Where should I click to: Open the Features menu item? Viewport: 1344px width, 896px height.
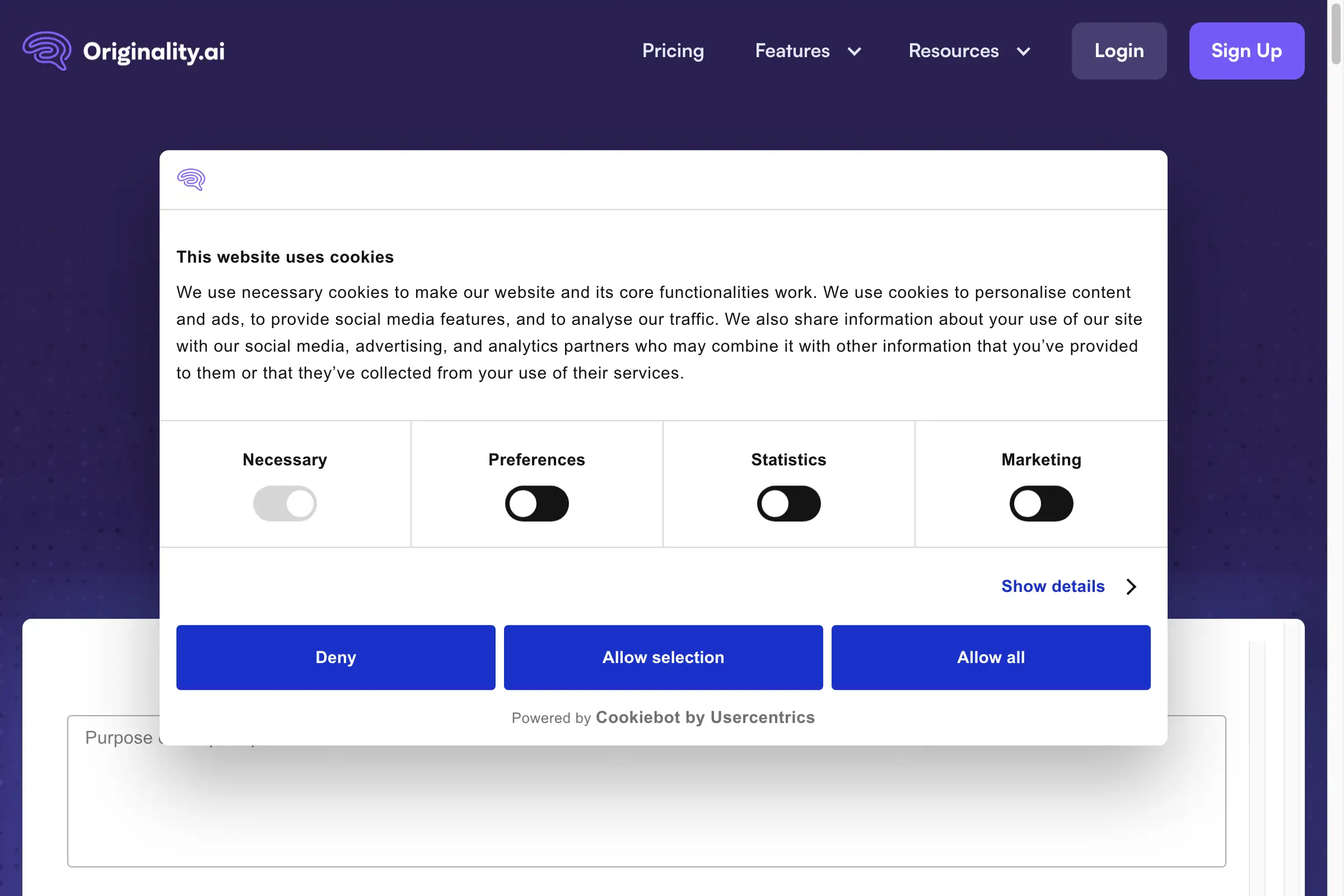point(792,51)
